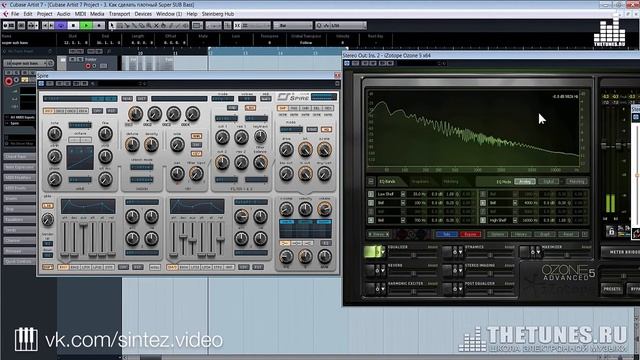The width and height of the screenshot is (640, 360).
Task: Open the Harmonic Exciter module preset arrow
Action: click(x=383, y=288)
